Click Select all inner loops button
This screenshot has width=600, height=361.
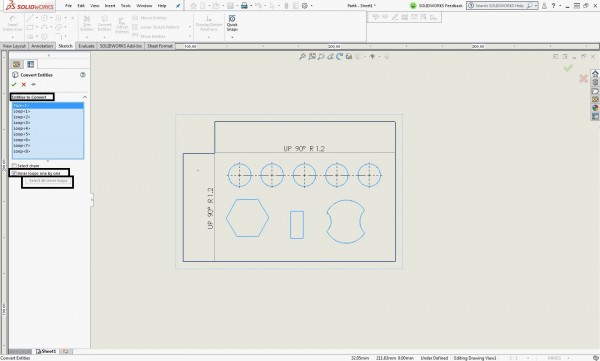click(x=48, y=181)
